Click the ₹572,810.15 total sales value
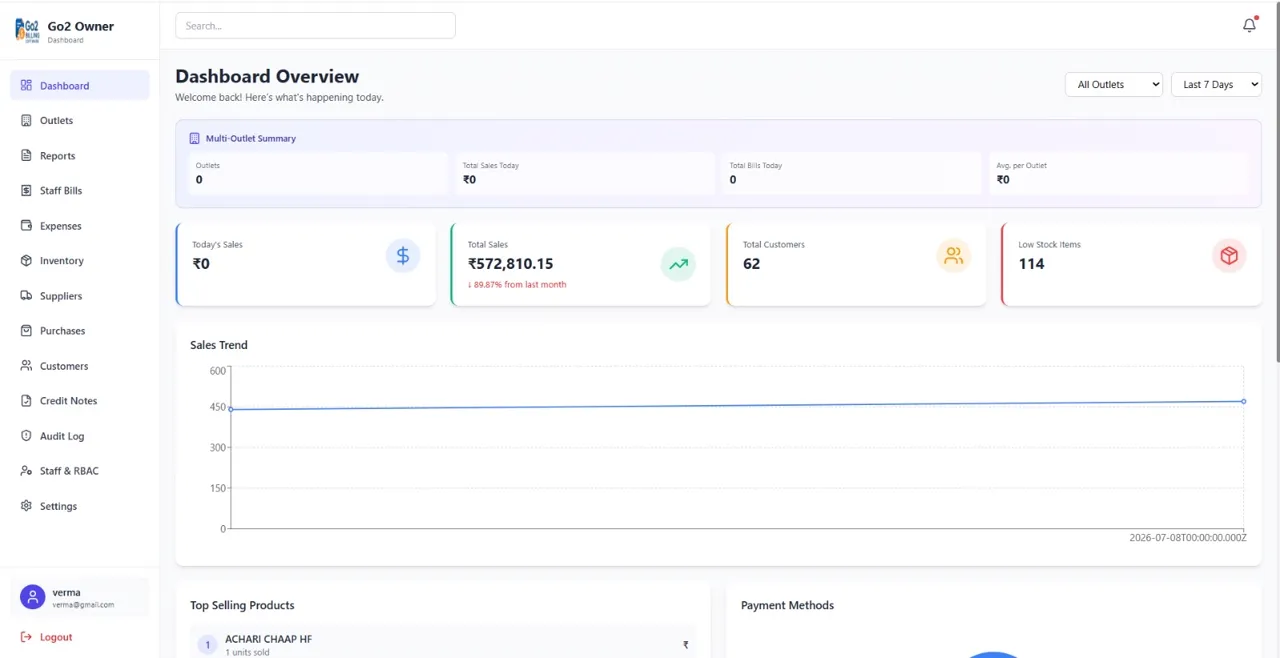The image size is (1280, 658). [510, 264]
